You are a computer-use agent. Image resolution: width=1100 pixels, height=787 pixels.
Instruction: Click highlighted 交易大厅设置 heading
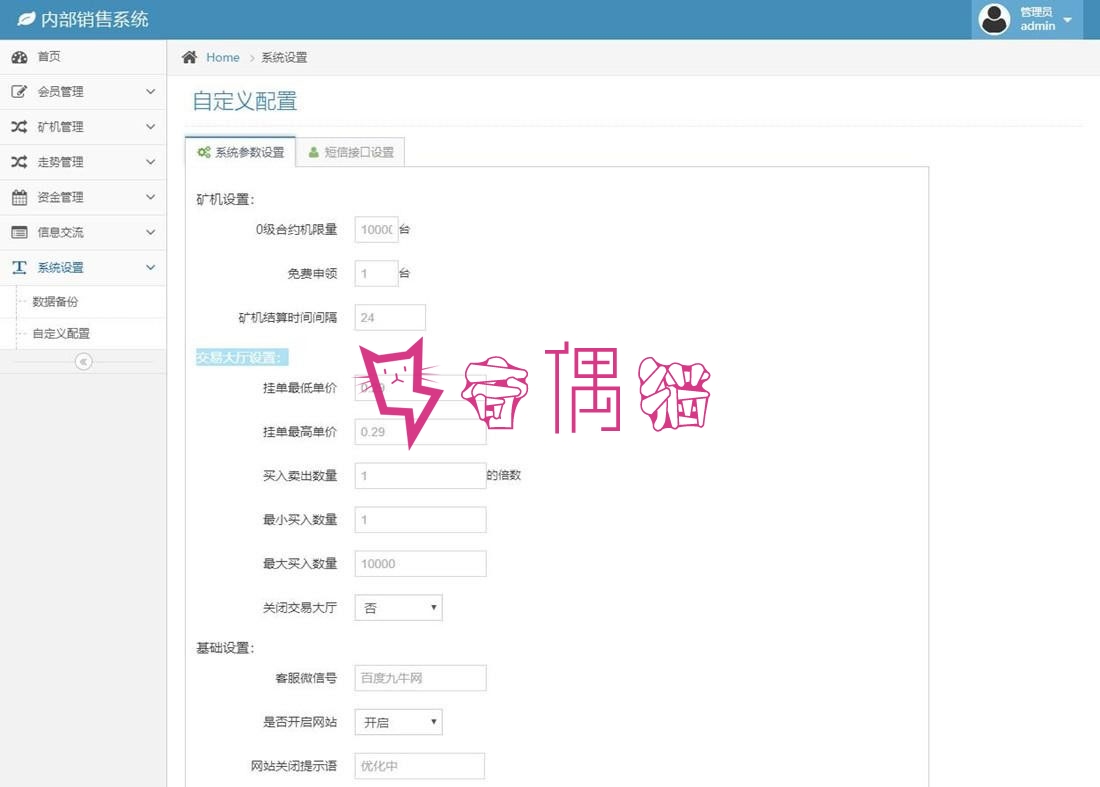(x=241, y=358)
